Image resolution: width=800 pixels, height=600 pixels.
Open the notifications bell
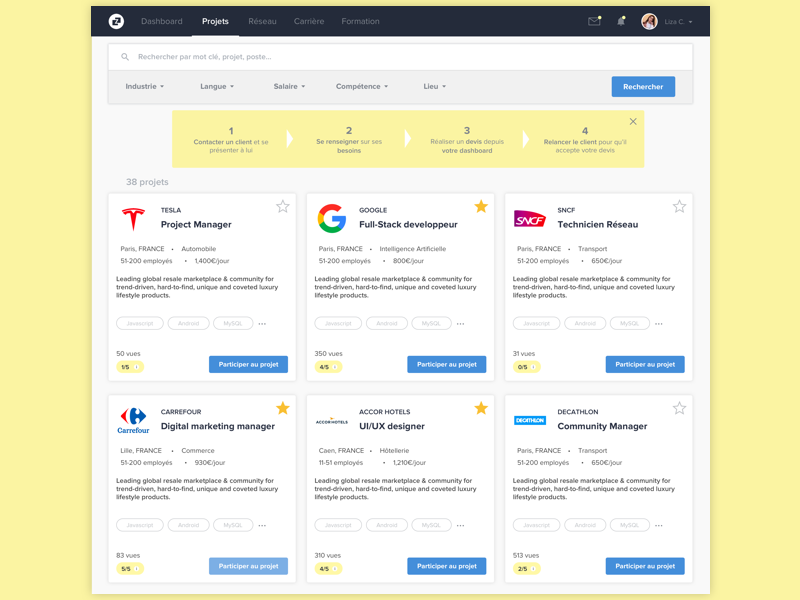point(622,20)
